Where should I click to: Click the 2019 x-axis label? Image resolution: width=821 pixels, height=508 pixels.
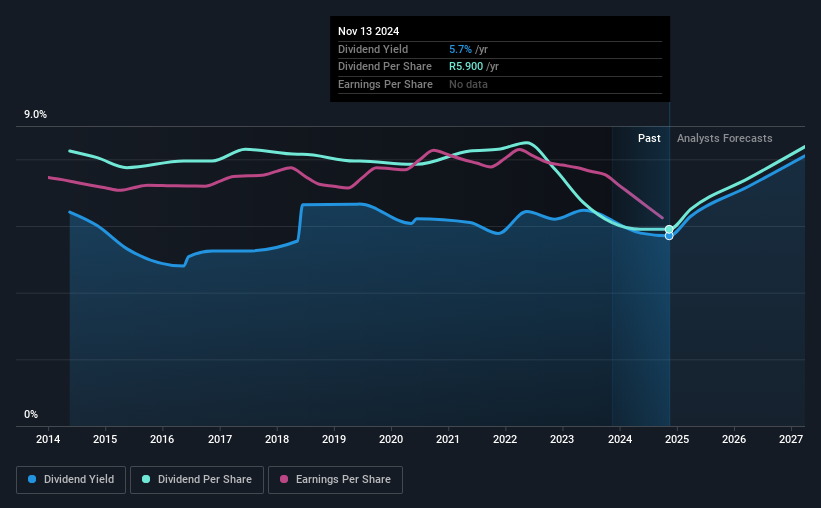pos(334,439)
